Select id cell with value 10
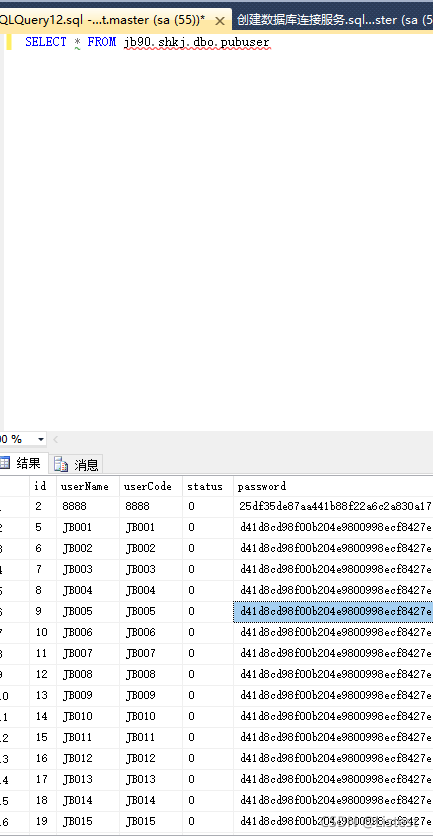The image size is (433, 838). tap(43, 632)
